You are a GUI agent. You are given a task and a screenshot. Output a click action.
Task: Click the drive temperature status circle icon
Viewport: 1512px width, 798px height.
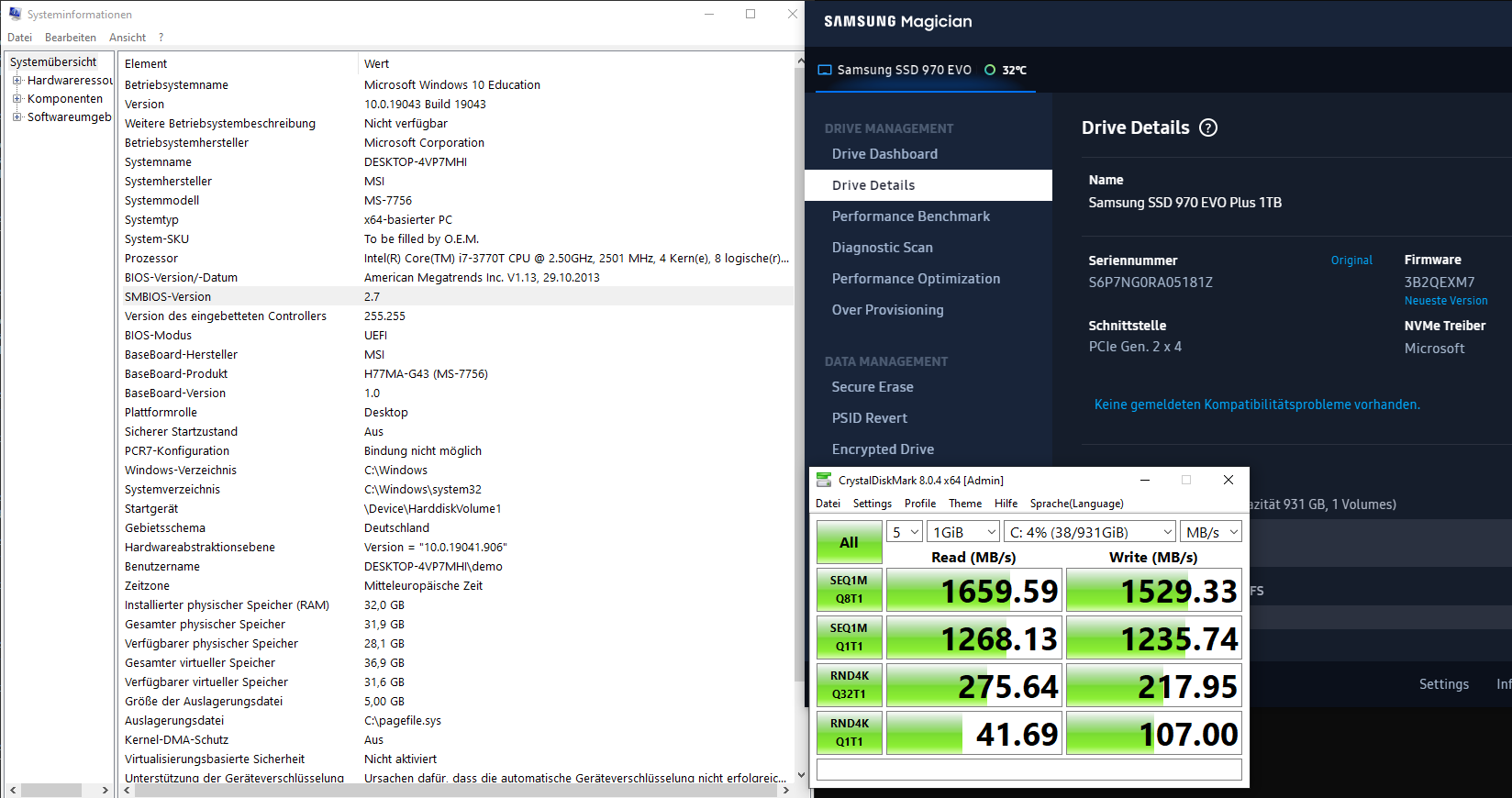point(990,70)
